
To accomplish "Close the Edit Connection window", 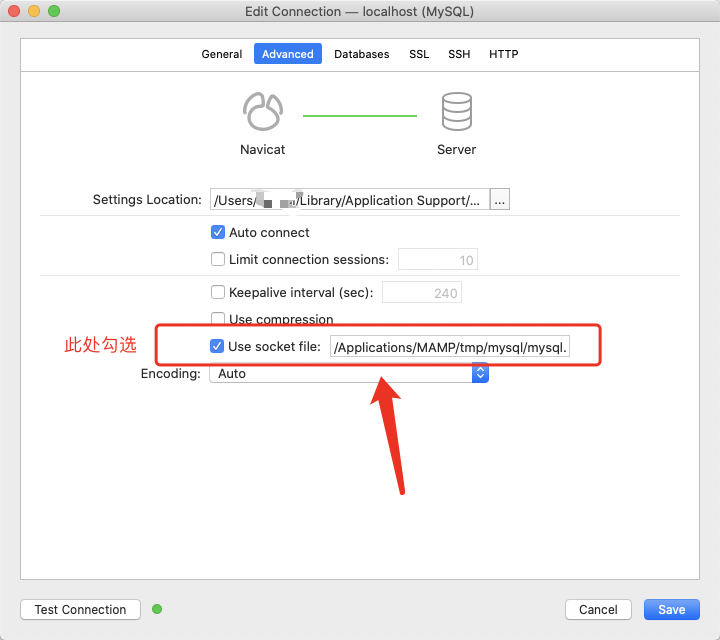I will (14, 11).
